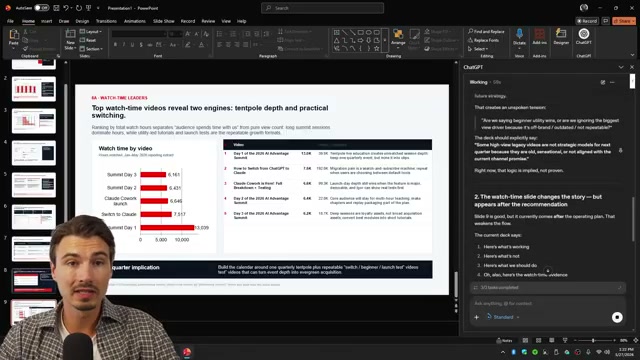Image resolution: width=640 pixels, height=360 pixels.
Task: Click the Redo icon in title bar
Action: coord(79,8)
